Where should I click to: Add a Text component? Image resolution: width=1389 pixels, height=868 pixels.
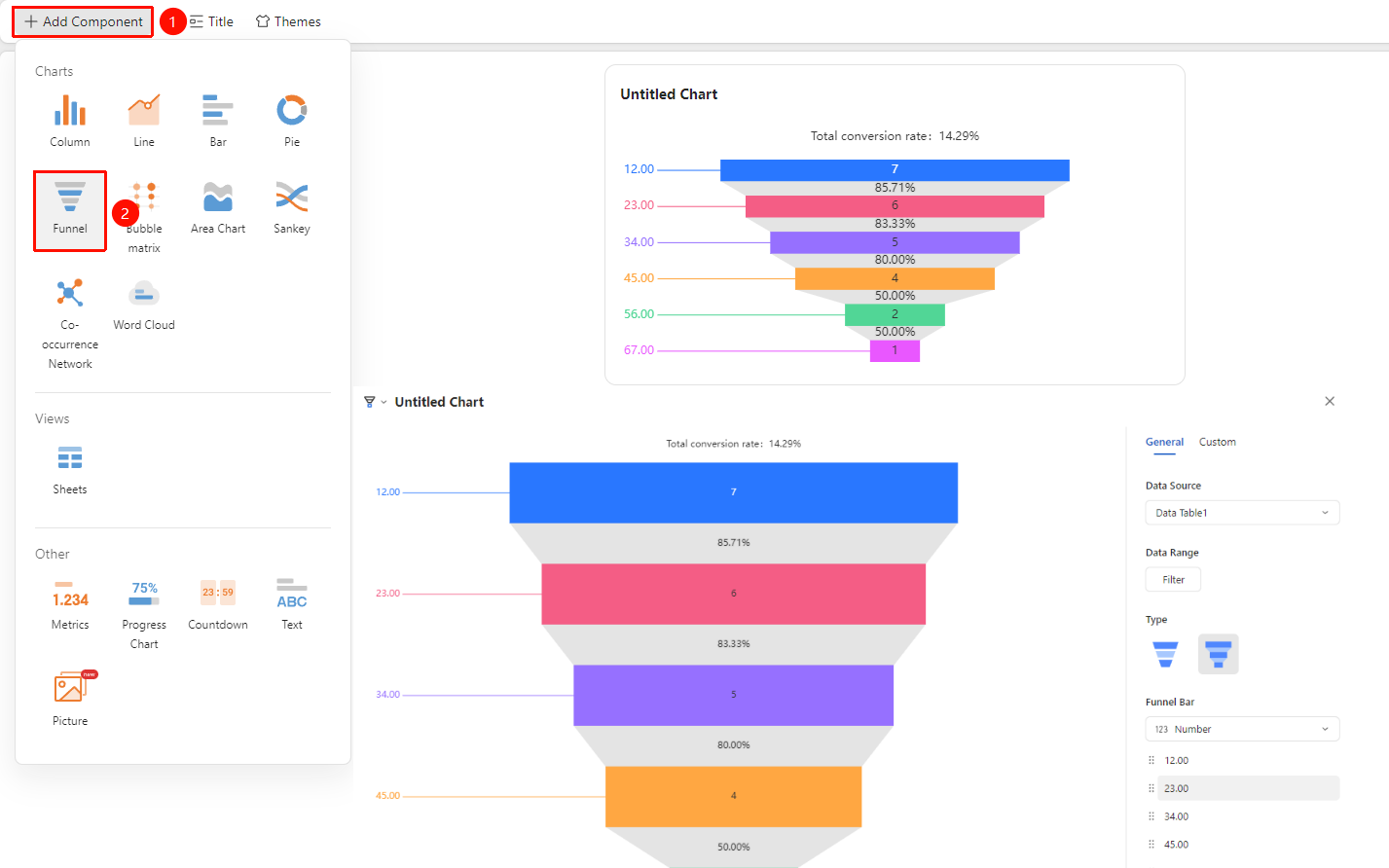pos(292,594)
